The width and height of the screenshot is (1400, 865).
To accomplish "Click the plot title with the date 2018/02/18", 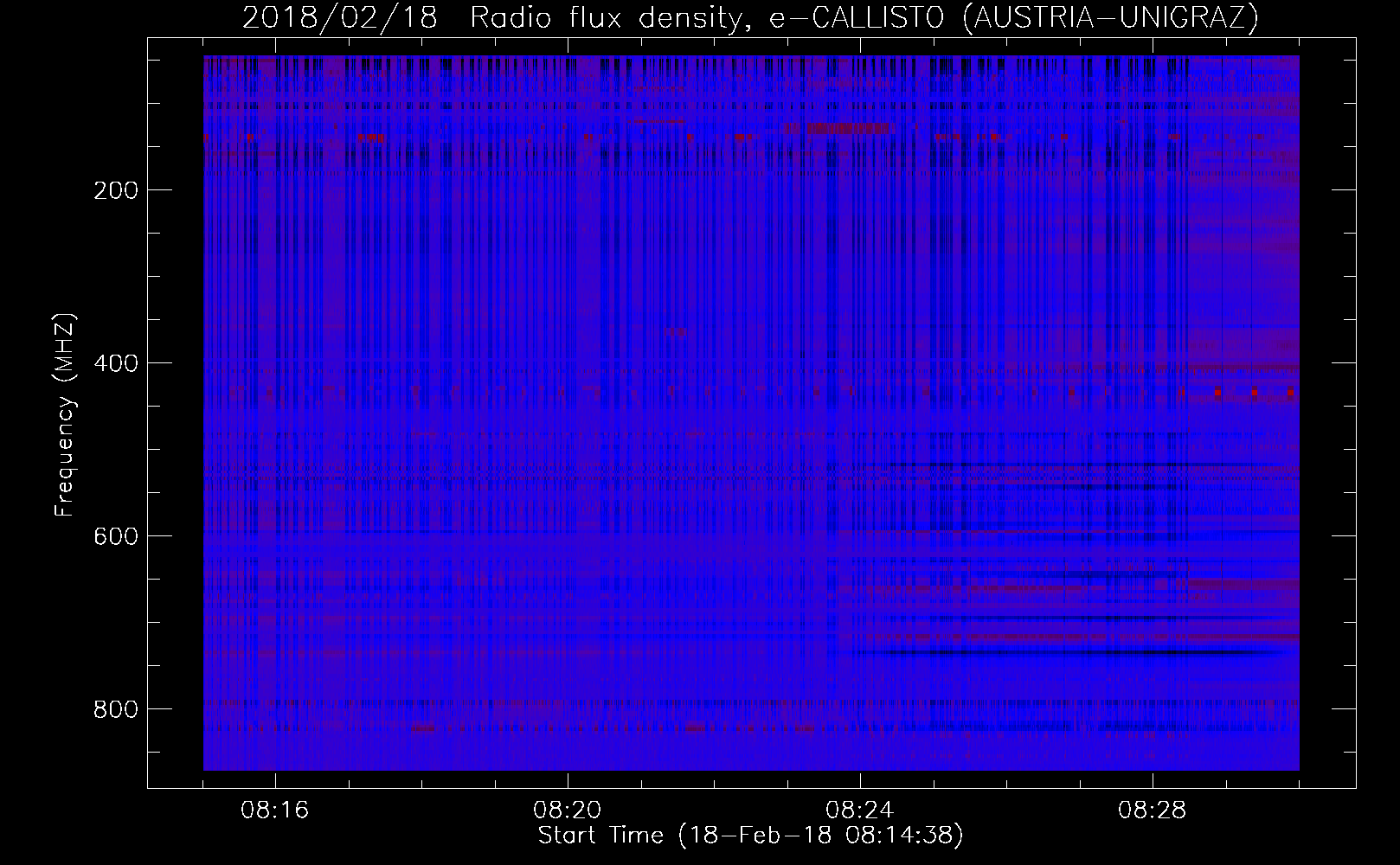I will [750, 17].
